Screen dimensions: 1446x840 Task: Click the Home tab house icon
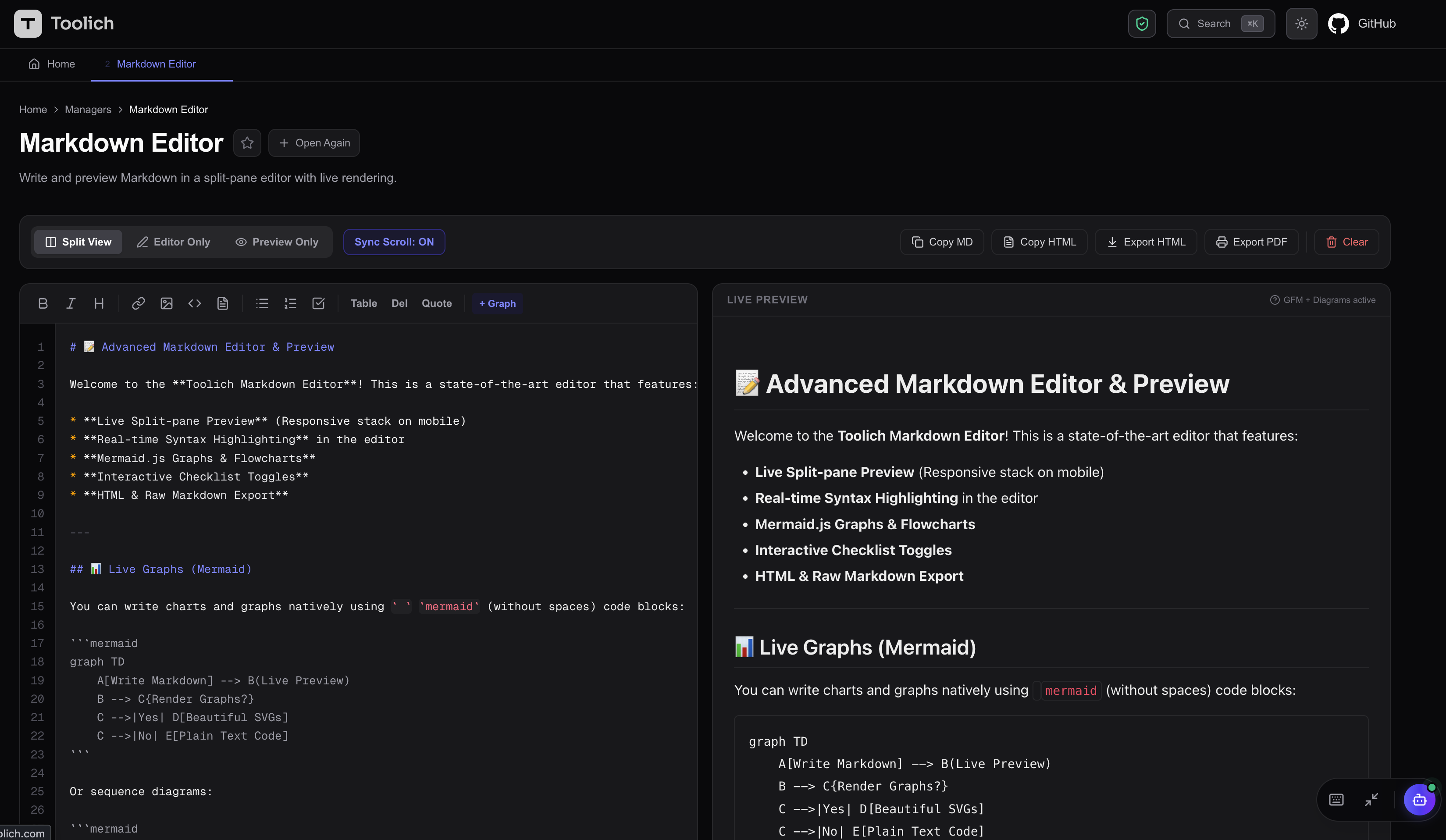(35, 64)
